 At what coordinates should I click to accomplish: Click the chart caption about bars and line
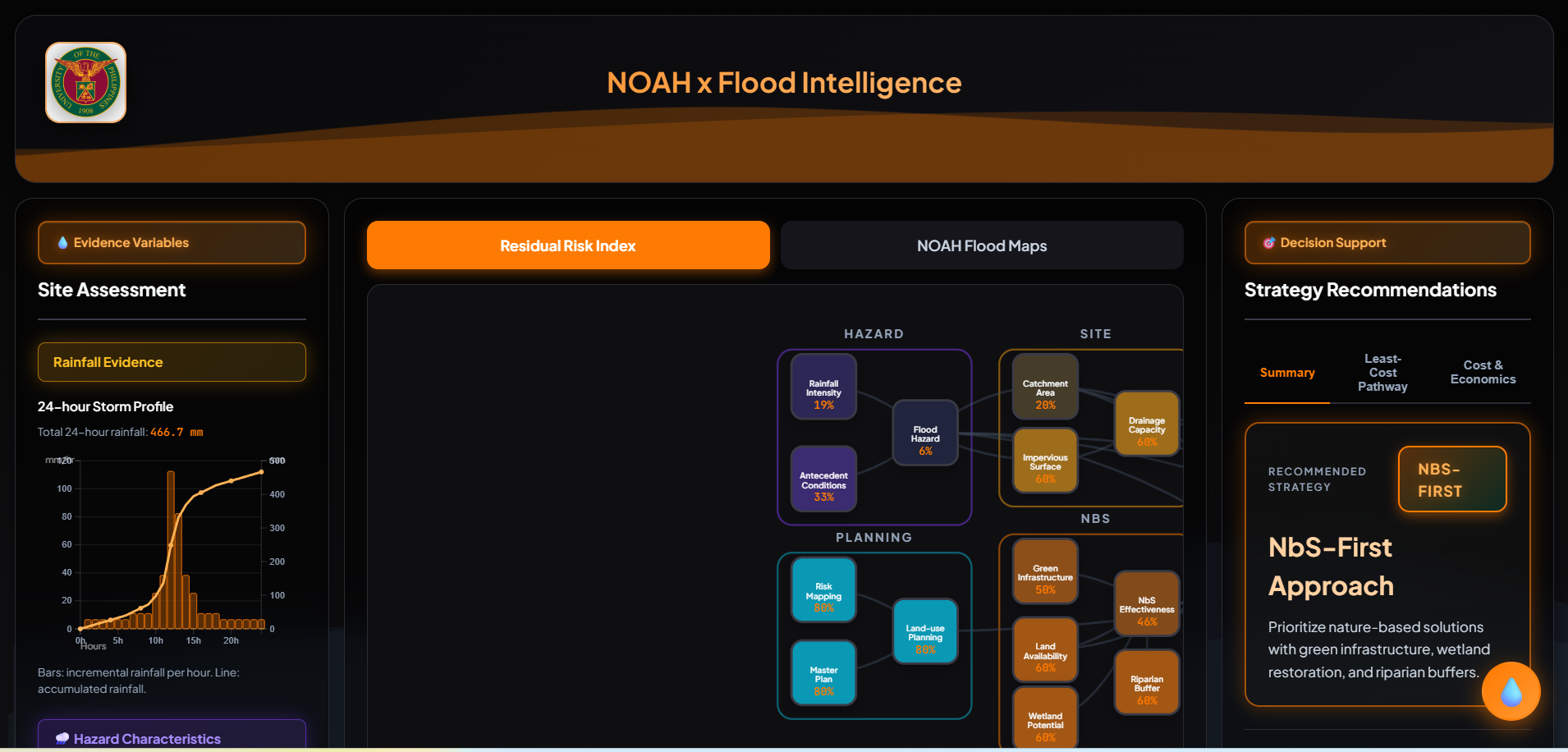coord(139,681)
